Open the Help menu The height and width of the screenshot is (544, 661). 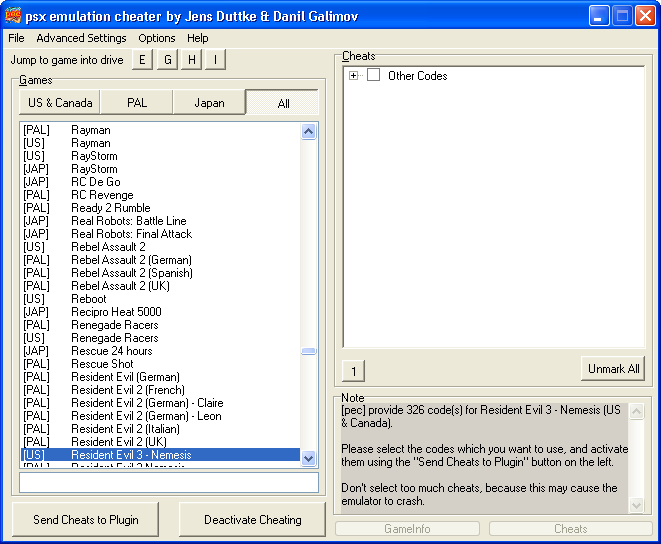pyautogui.click(x=198, y=38)
